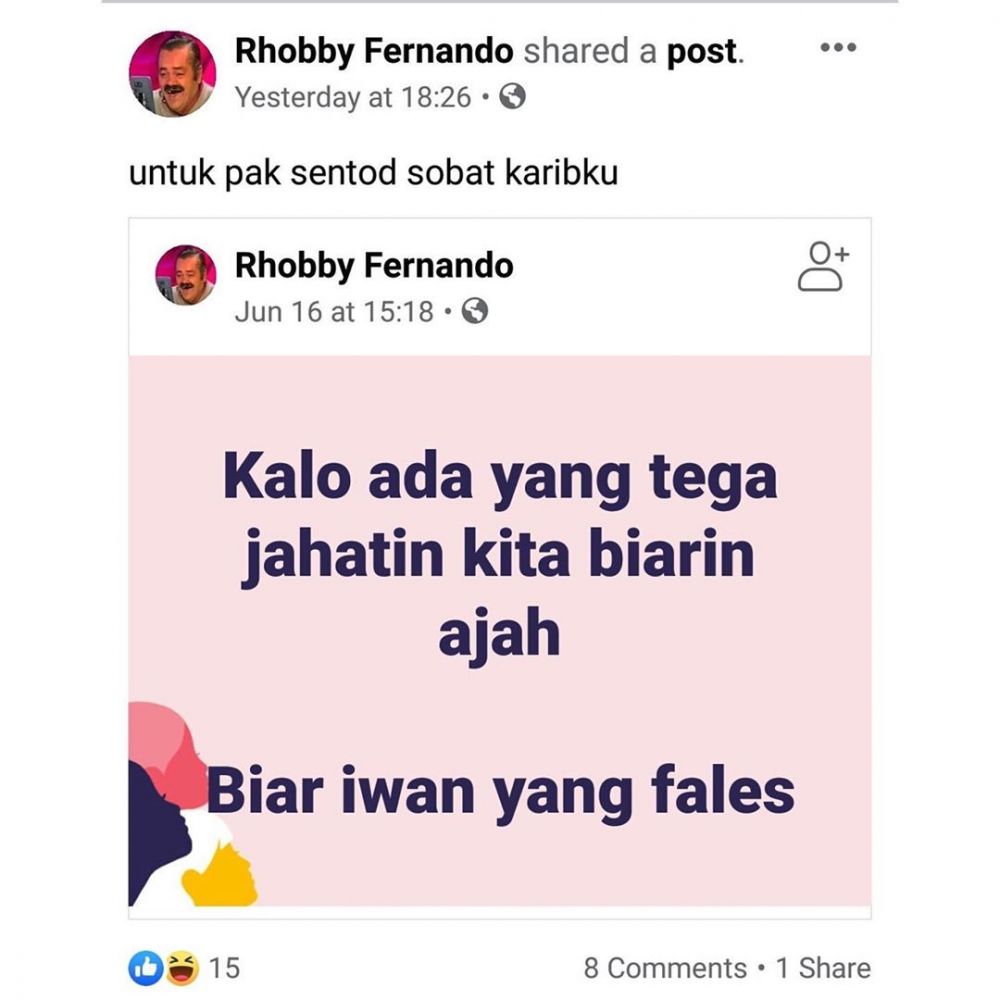The height and width of the screenshot is (1000, 1000).
Task: Show who reacted via the 15 count
Action: pyautogui.click(x=224, y=968)
